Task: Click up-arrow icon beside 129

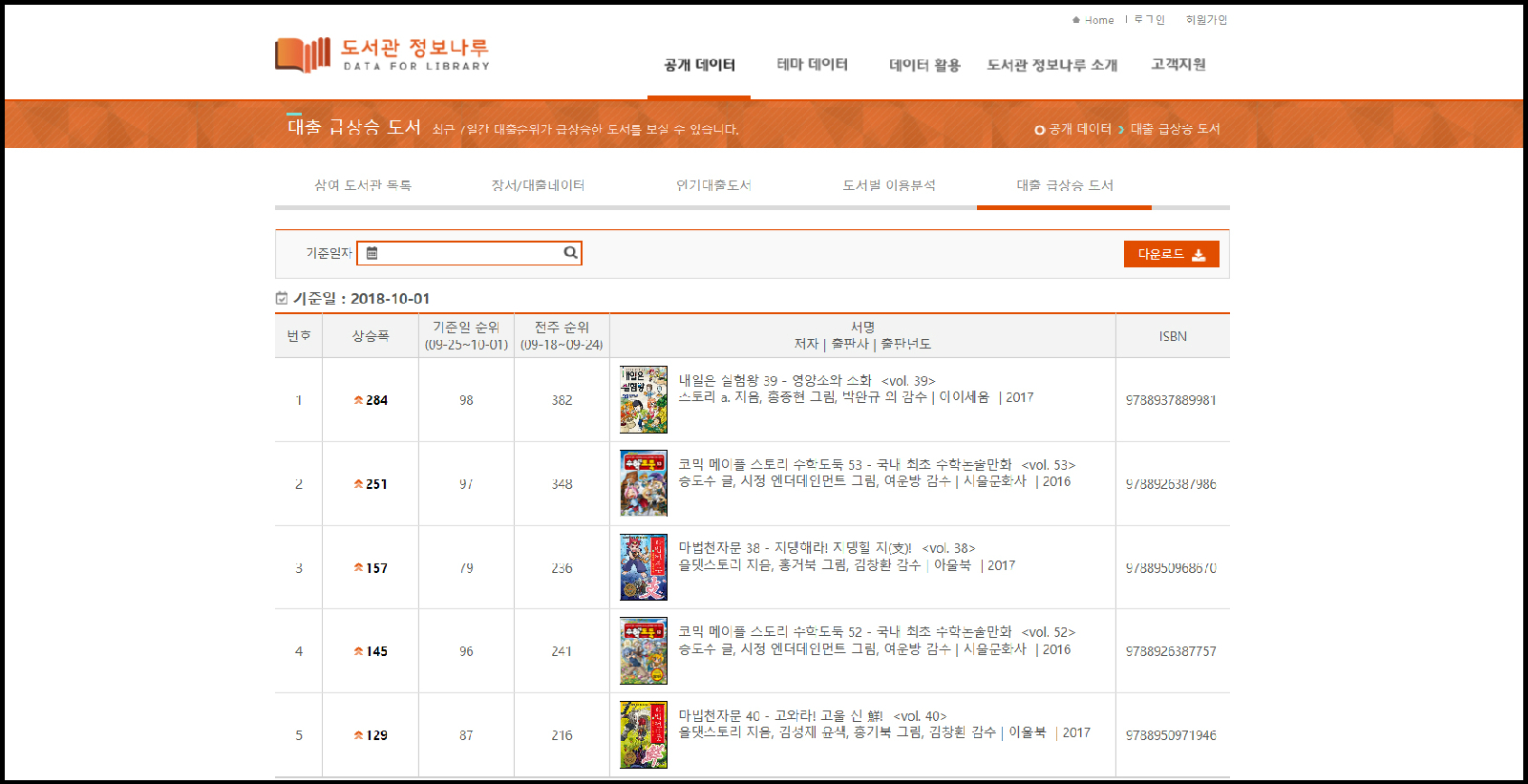Action: 358,735
